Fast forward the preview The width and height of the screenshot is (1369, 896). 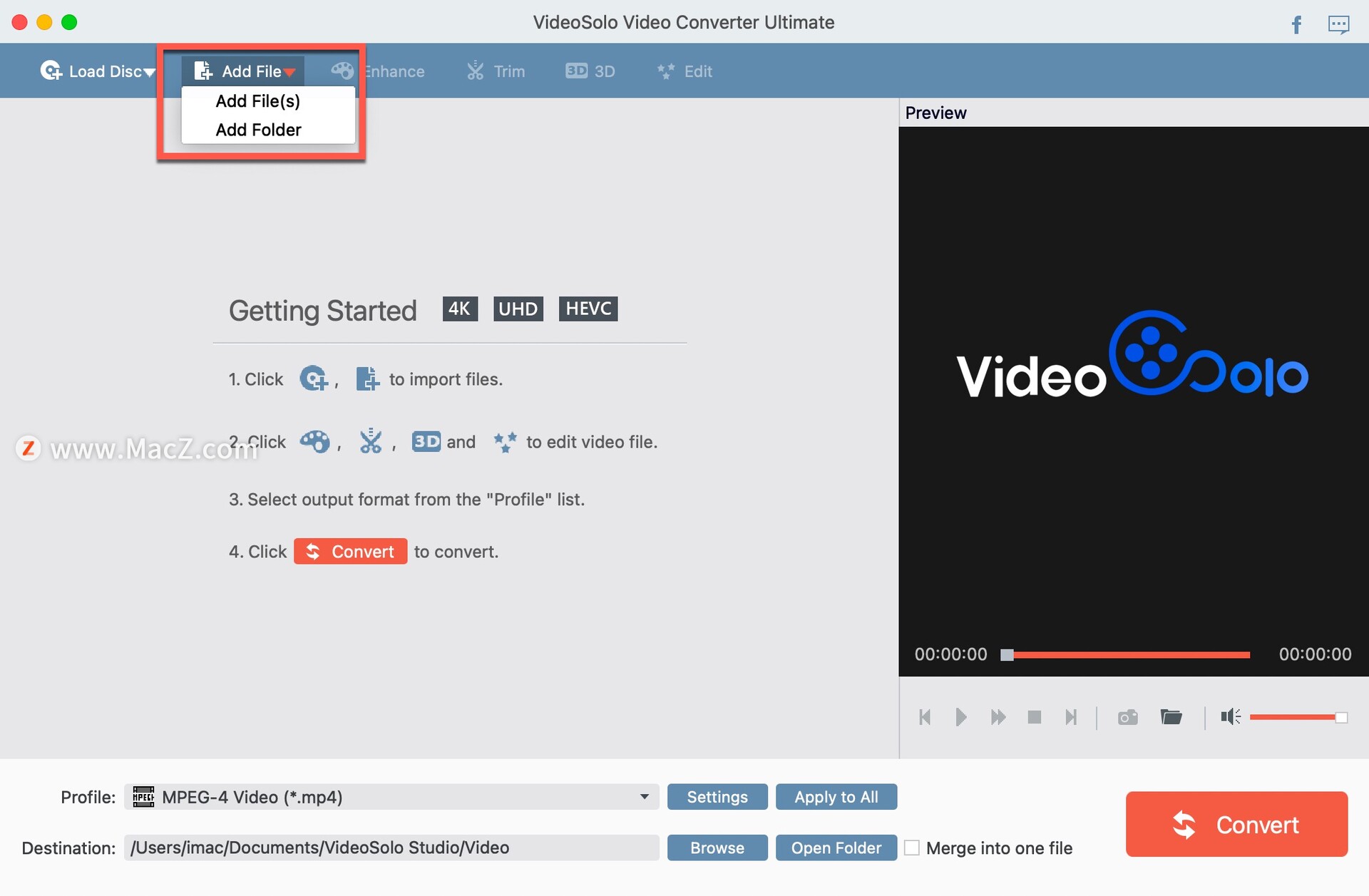[998, 717]
